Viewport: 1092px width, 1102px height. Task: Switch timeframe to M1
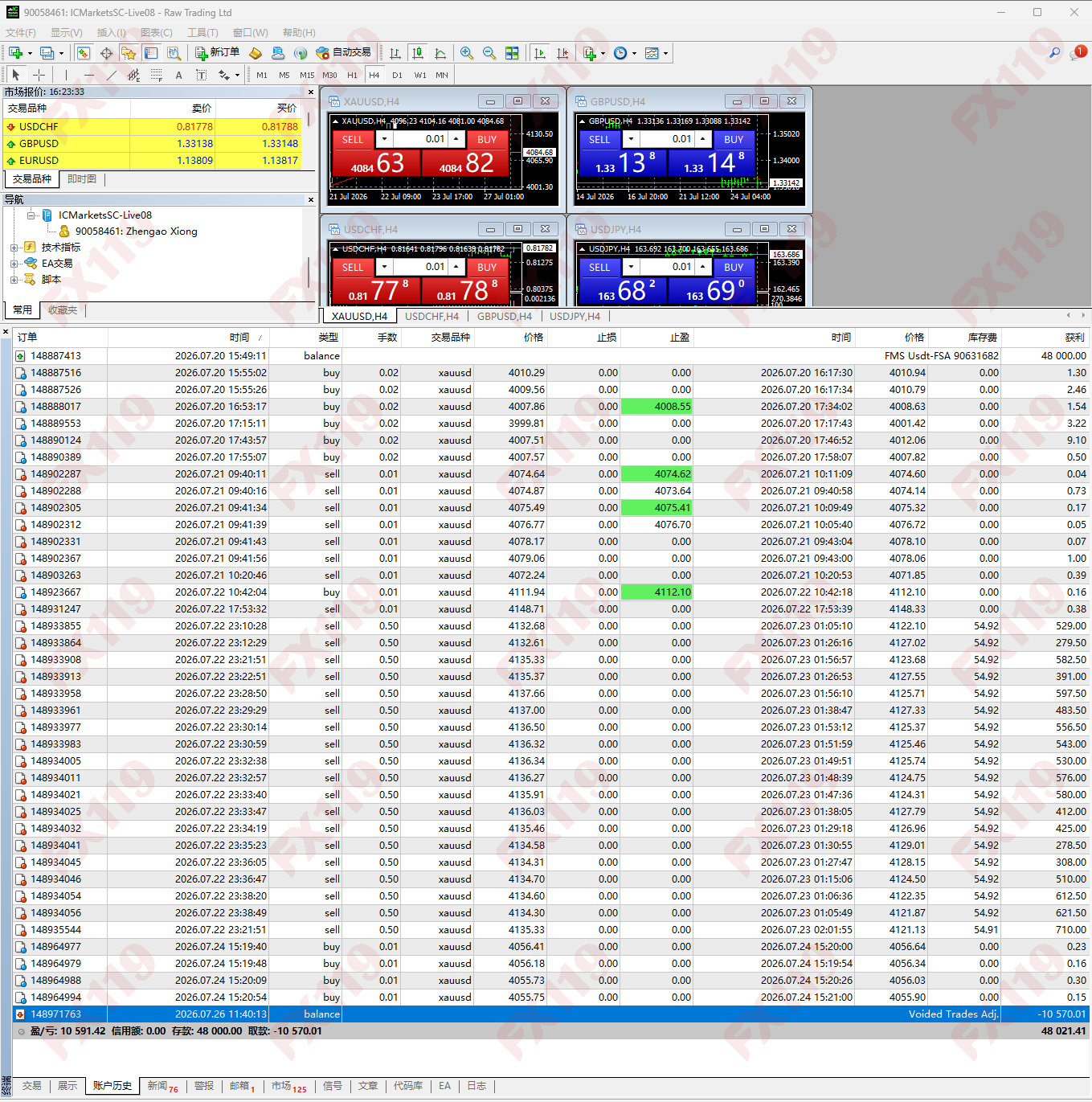pos(262,75)
